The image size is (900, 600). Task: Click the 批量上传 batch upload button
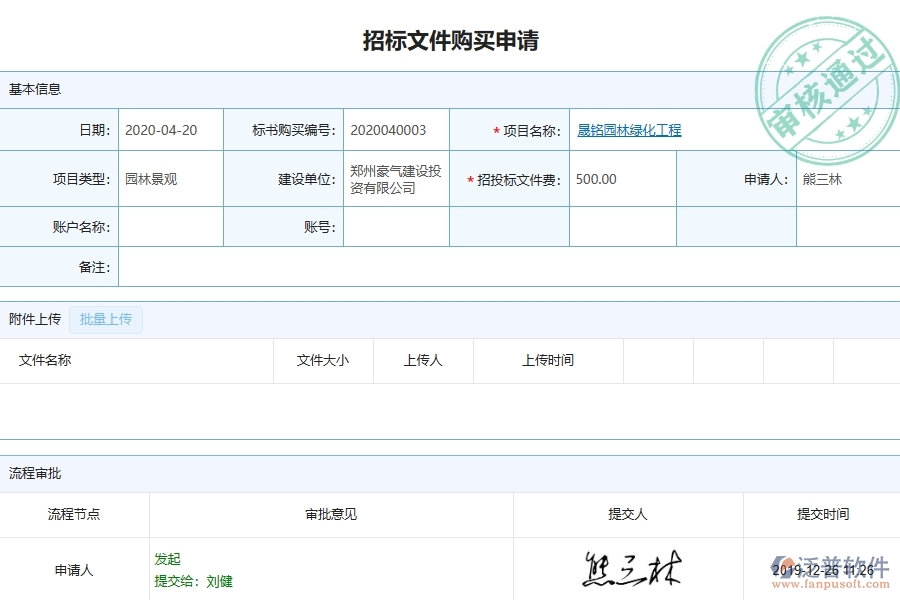point(105,319)
